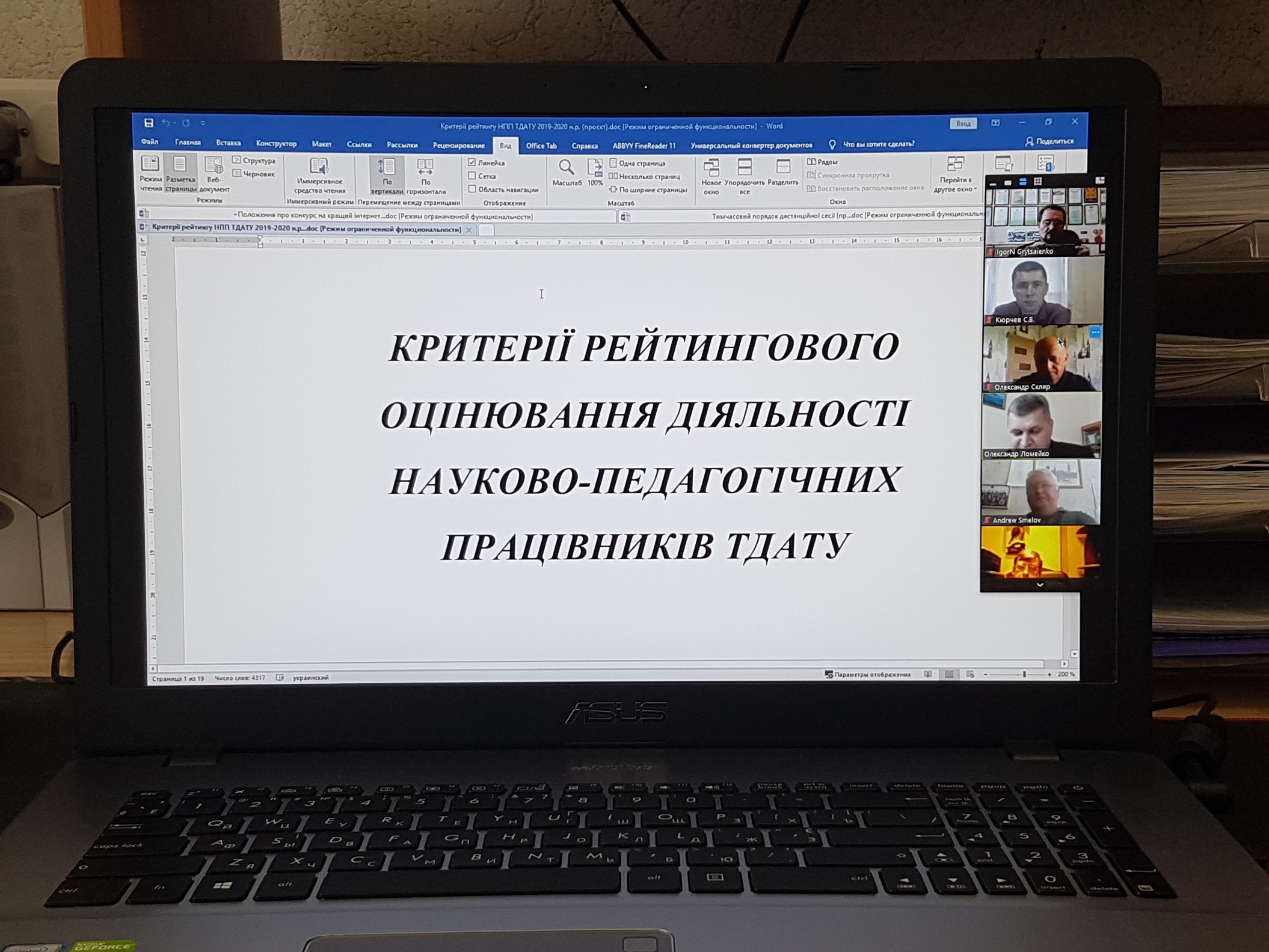Check Область навигации checkbox
This screenshot has height=952, width=1269.
(473, 189)
